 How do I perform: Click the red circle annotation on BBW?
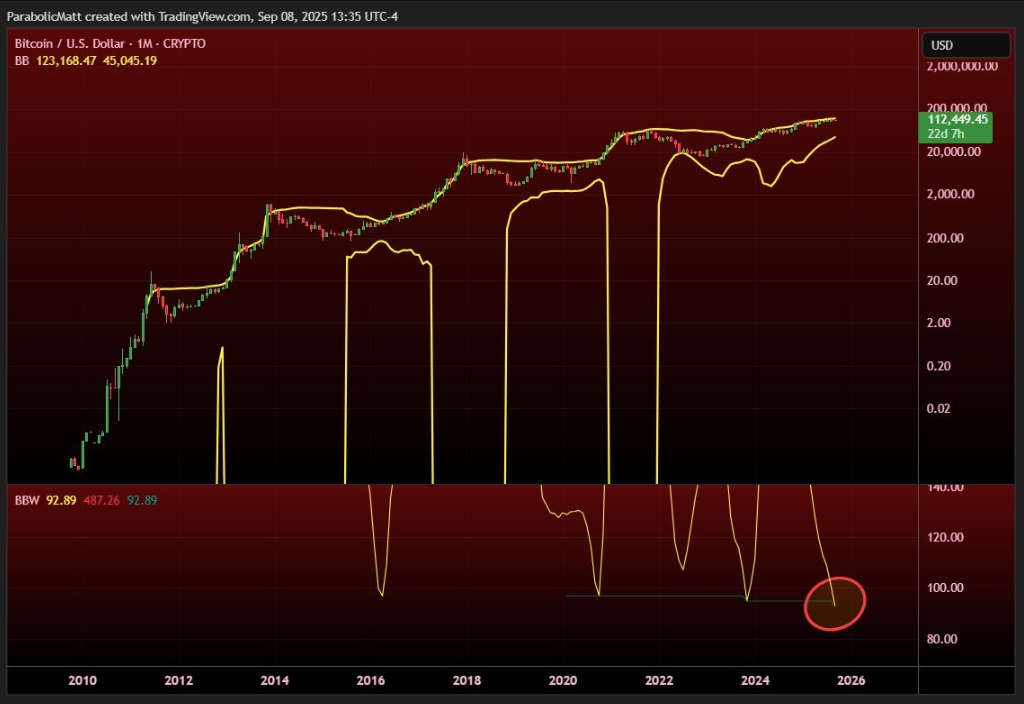tap(833, 603)
